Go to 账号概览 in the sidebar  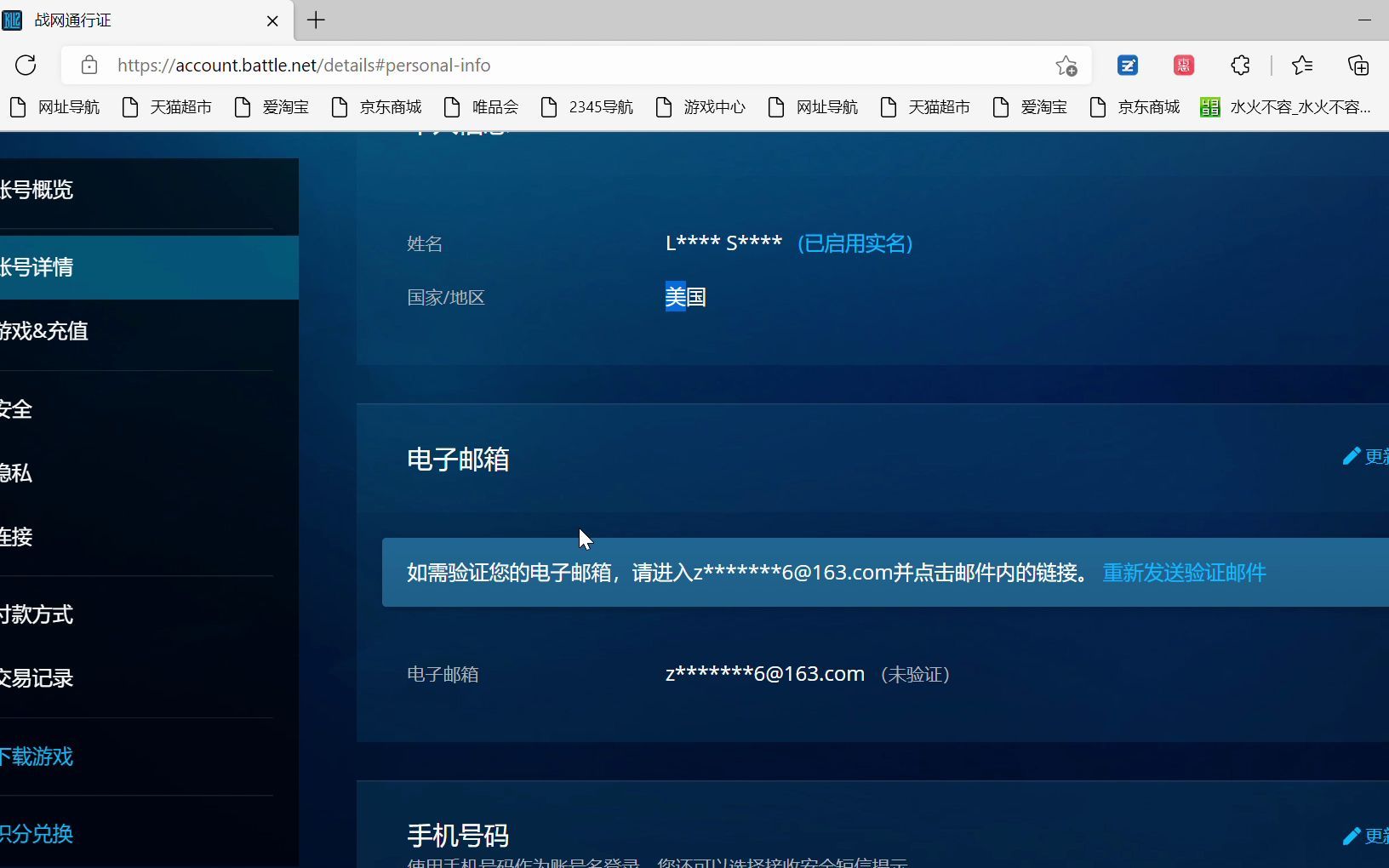(149, 190)
